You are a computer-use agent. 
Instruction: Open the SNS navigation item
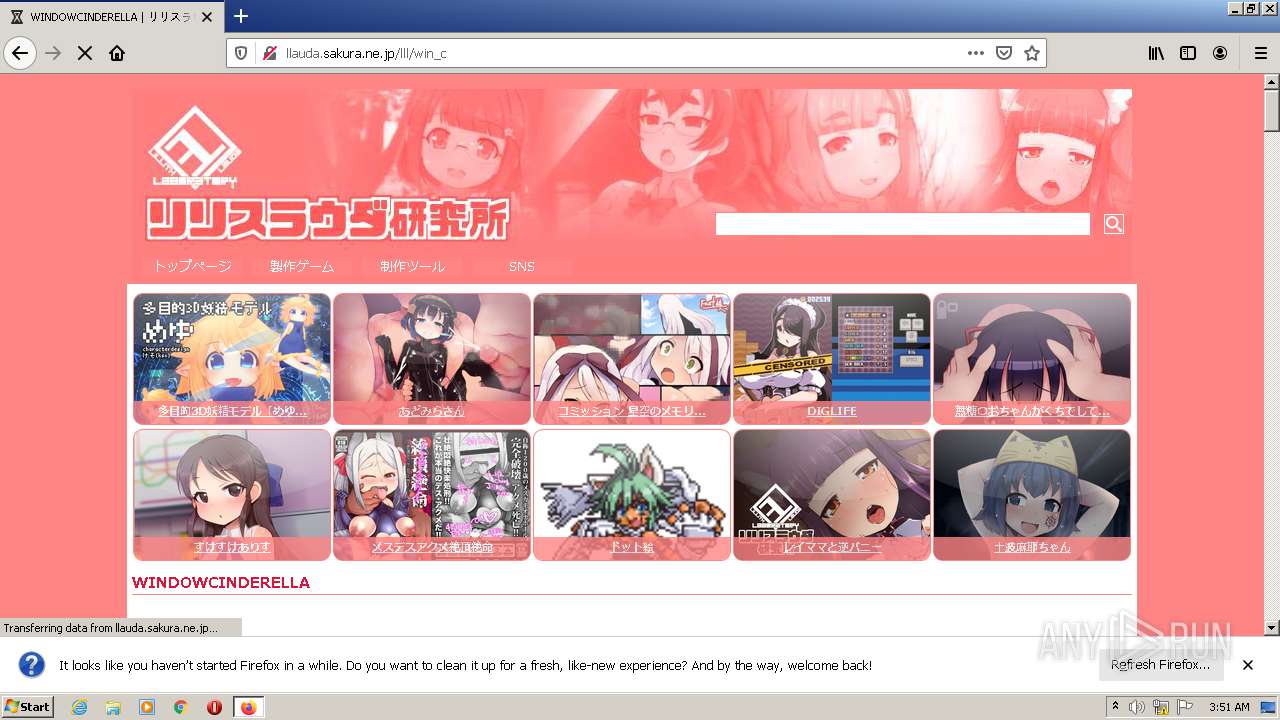522,266
